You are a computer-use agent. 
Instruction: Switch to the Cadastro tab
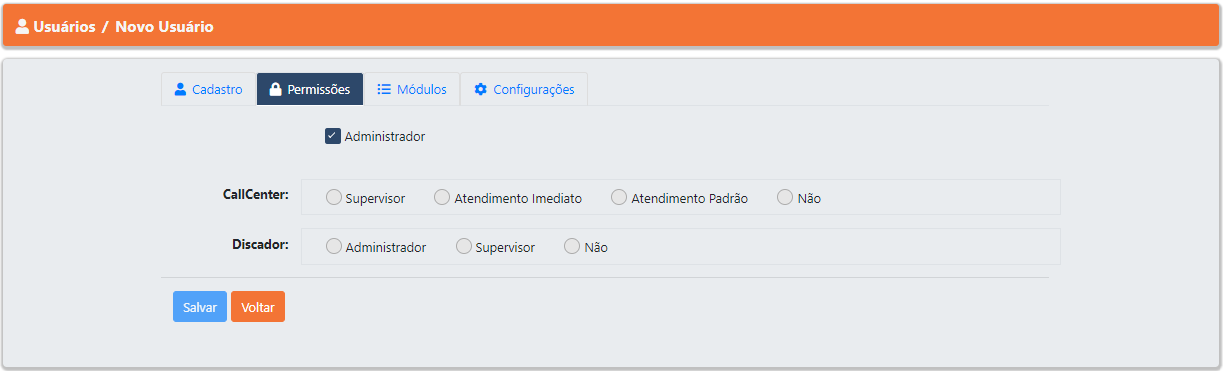[x=208, y=89]
